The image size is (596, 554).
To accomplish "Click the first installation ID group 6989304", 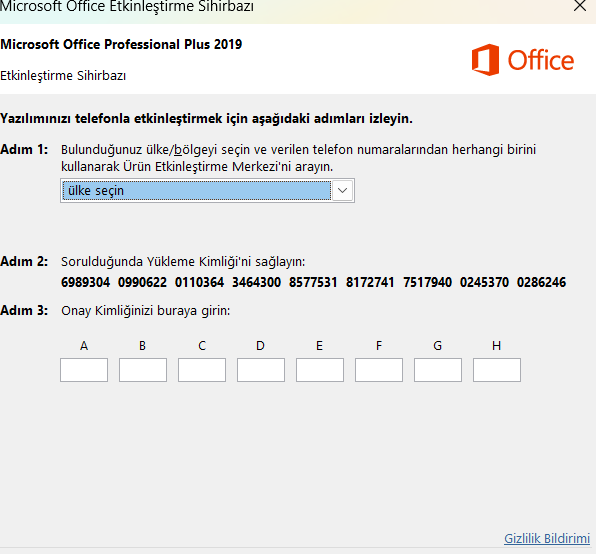I will 86,282.
